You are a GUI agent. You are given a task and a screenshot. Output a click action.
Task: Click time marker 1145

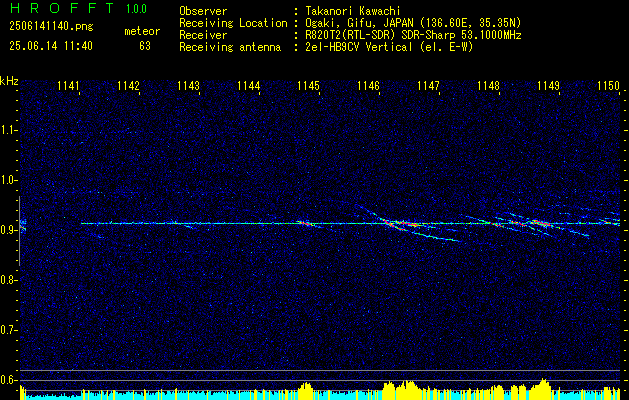pos(308,86)
